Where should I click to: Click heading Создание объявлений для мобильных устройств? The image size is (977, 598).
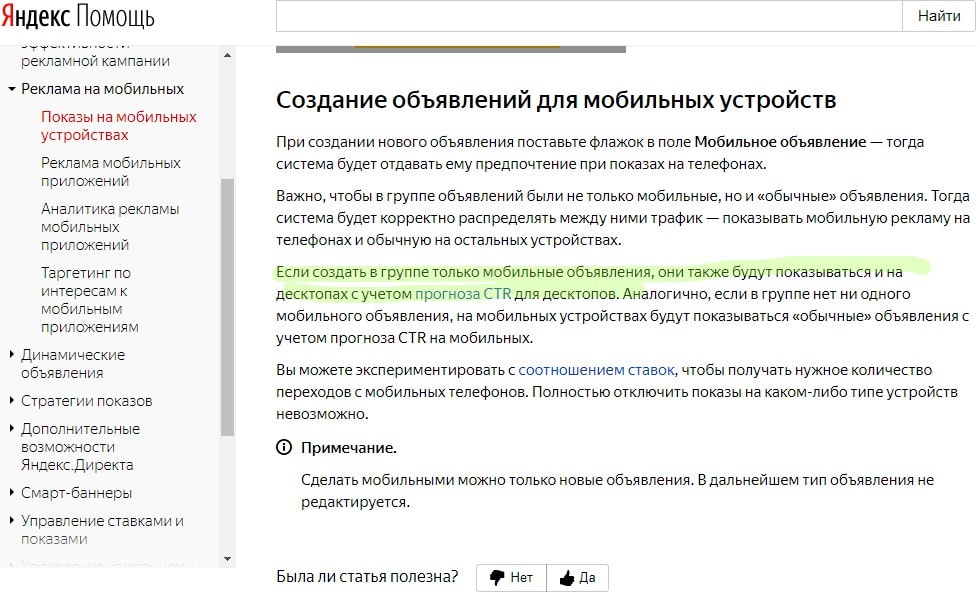tap(556, 100)
